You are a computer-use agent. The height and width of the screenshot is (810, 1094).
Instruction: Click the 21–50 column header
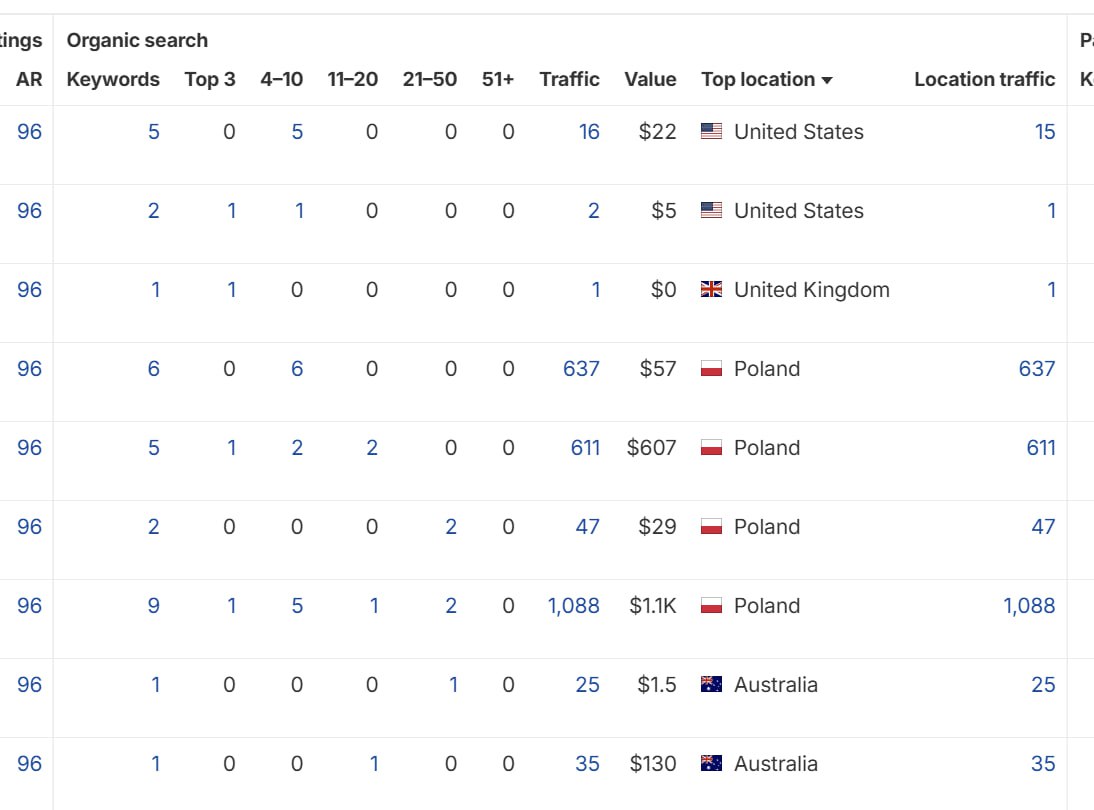429,80
